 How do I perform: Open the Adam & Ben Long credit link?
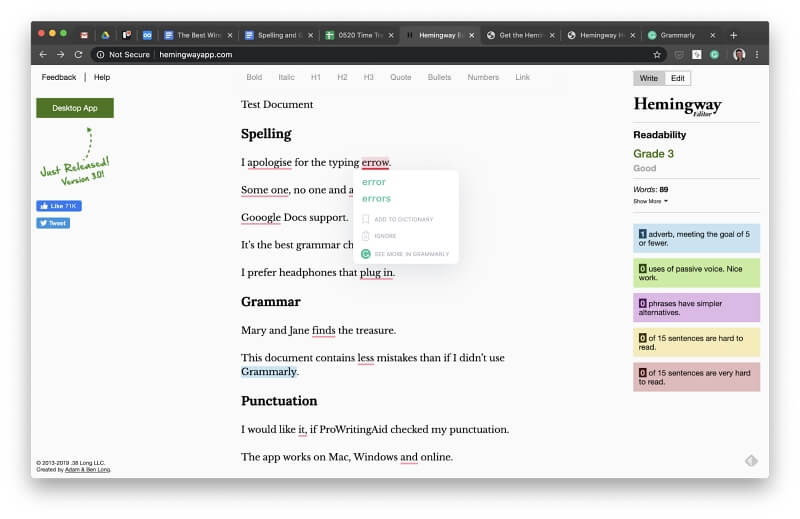point(87,469)
